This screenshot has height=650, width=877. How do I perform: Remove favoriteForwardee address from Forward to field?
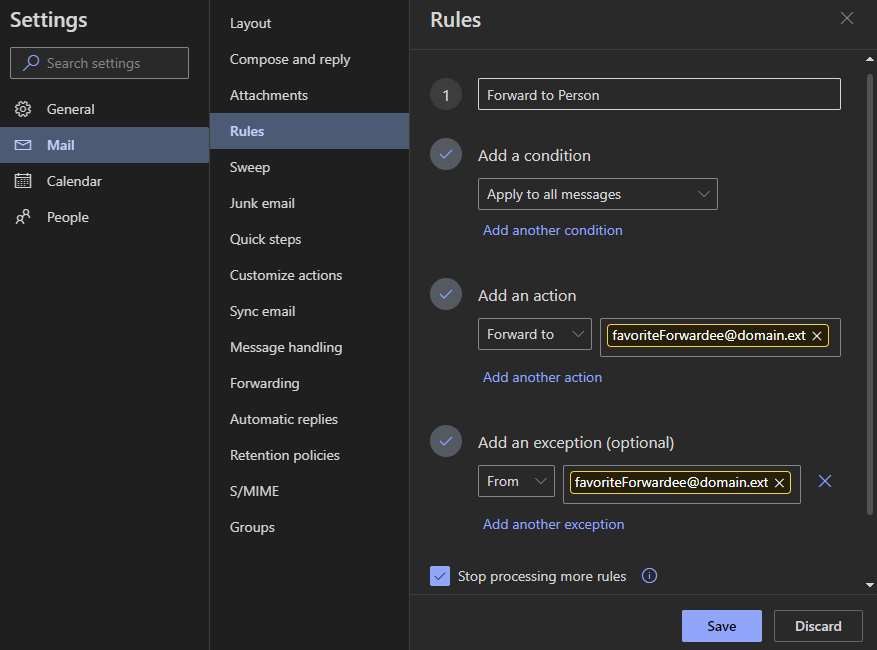point(817,336)
